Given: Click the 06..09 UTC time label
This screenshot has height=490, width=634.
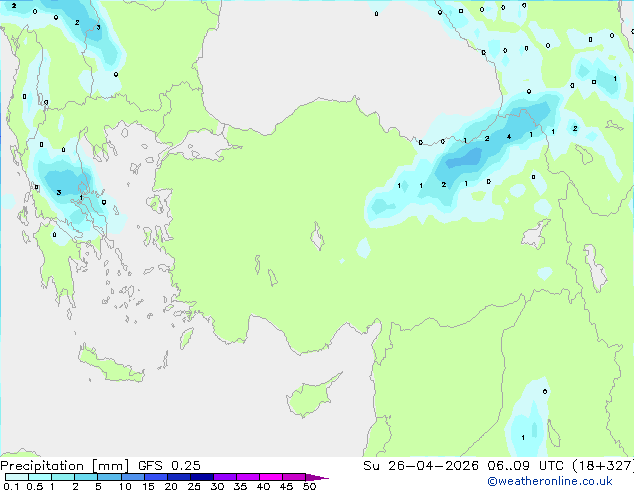Looking at the screenshot, I should tap(525, 466).
